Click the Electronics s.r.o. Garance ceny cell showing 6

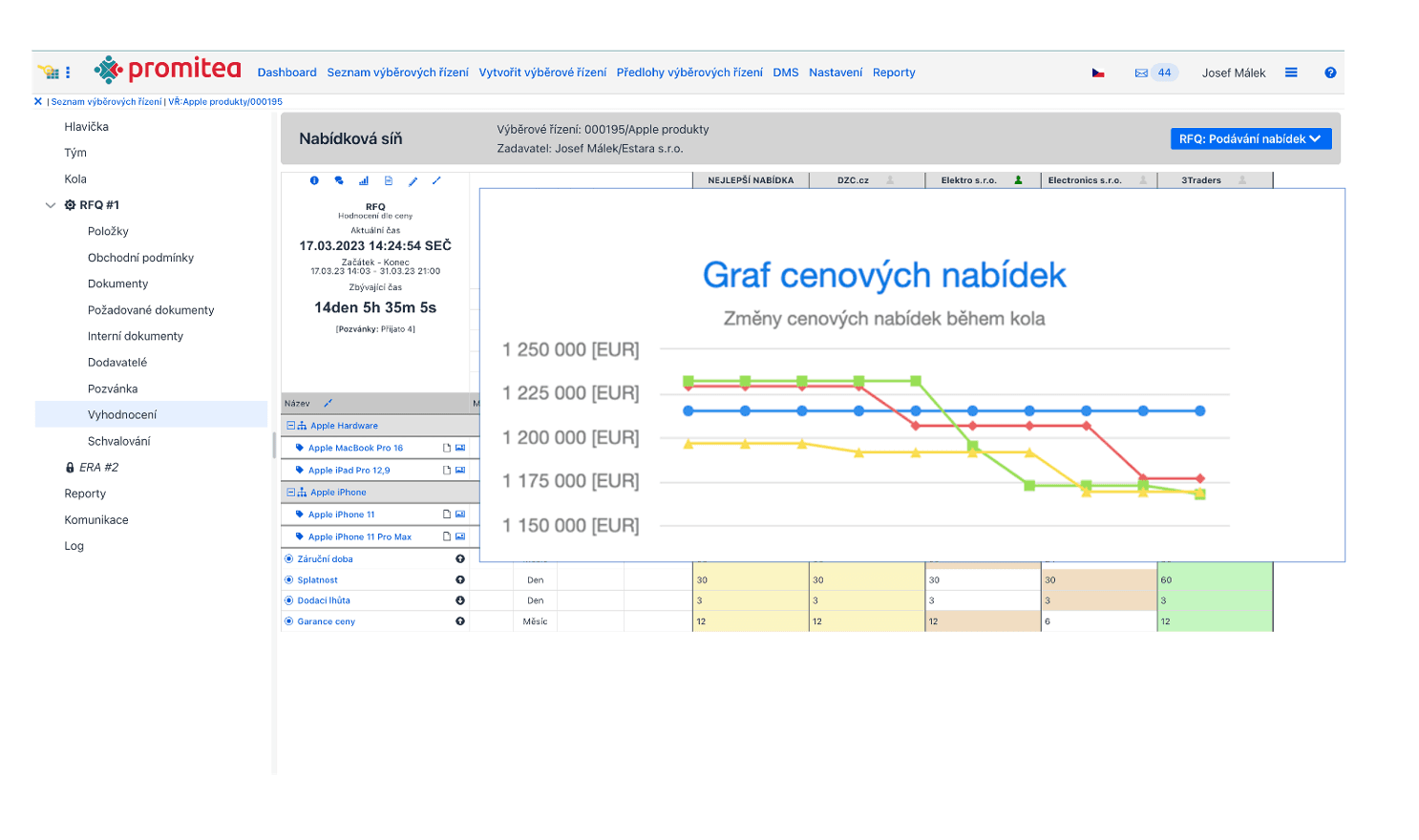pyautogui.click(x=1099, y=621)
